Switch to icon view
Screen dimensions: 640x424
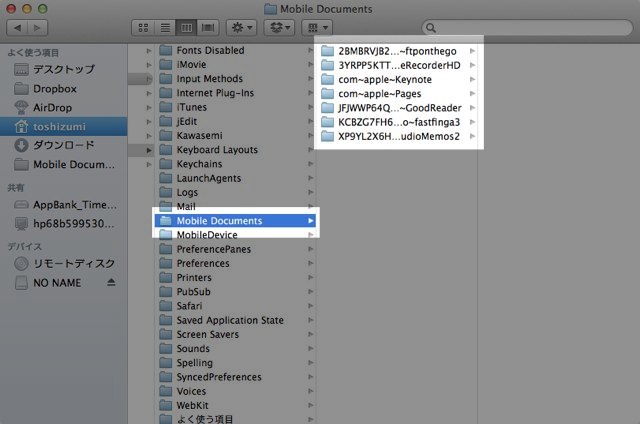pos(143,28)
